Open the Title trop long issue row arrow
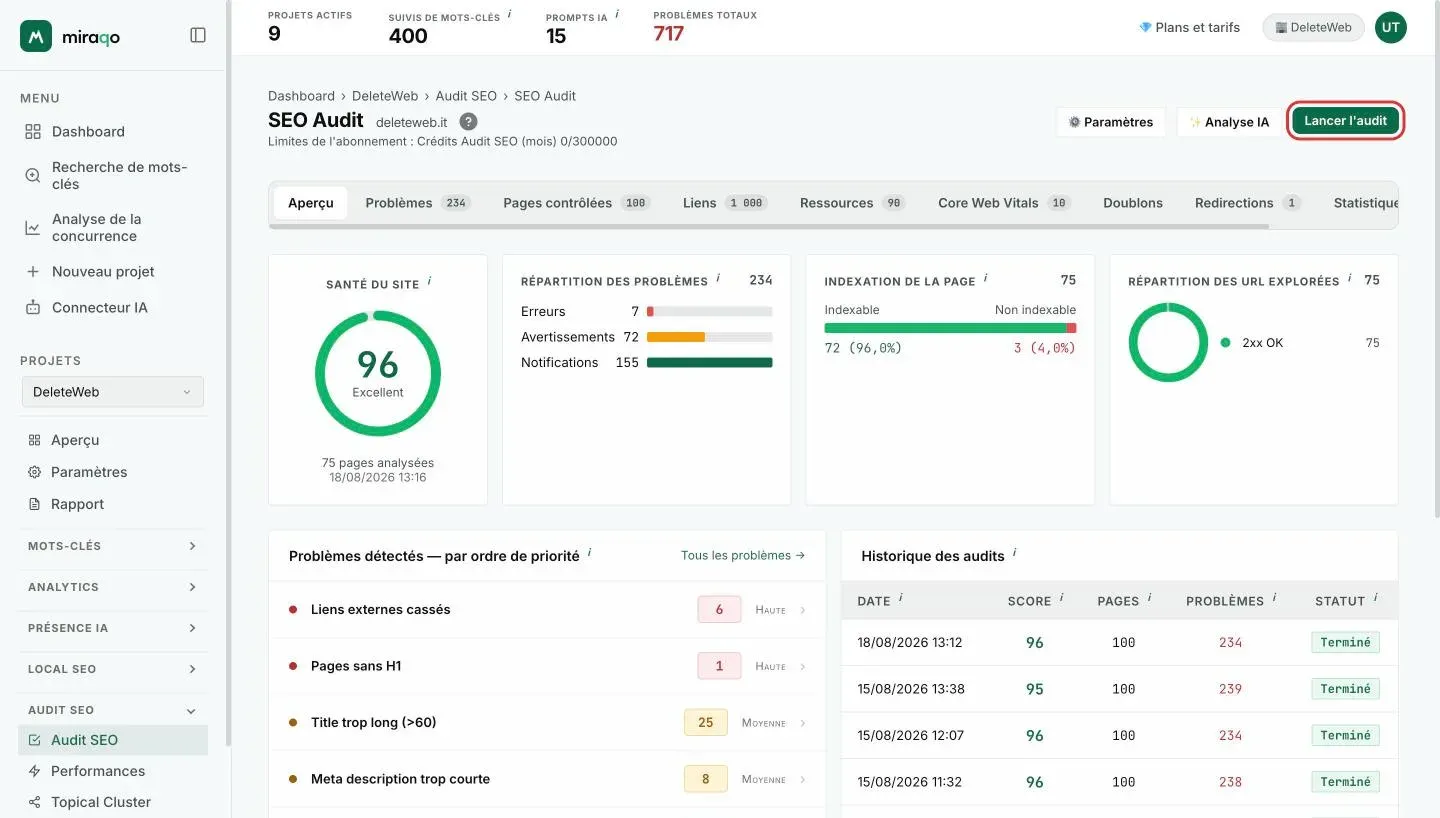Screen dimensions: 1440x818 click(x=803, y=723)
